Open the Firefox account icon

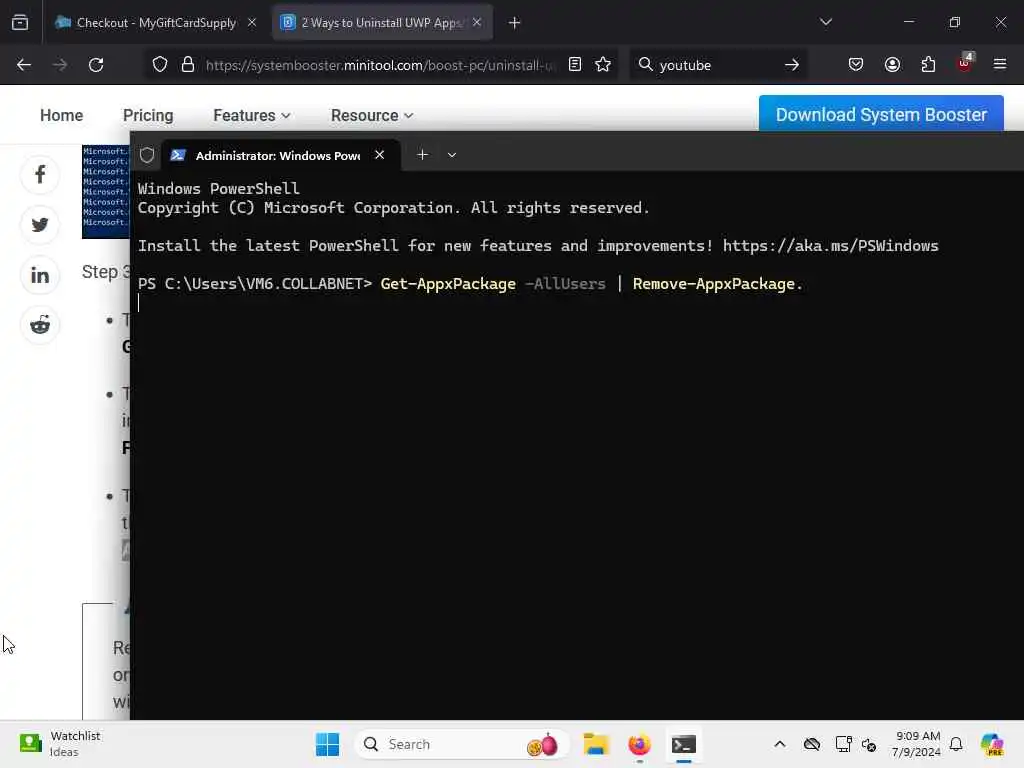[892, 64]
